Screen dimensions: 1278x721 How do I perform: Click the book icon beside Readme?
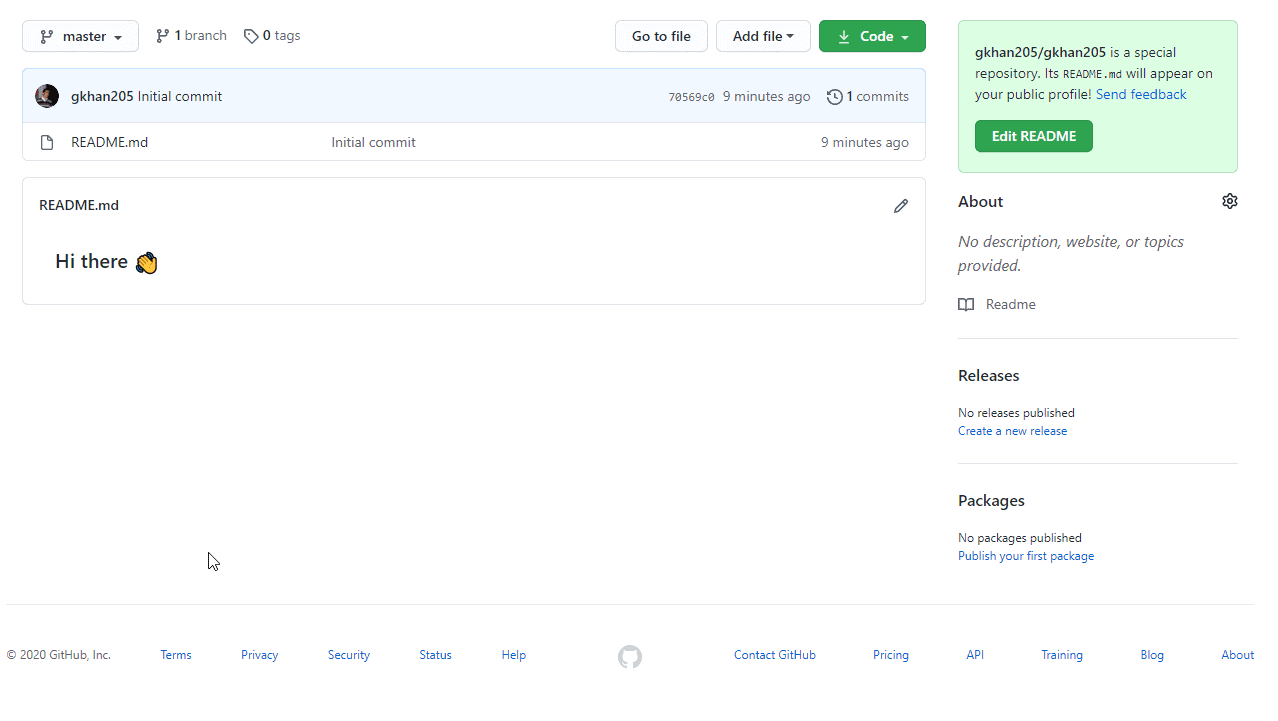pos(966,305)
